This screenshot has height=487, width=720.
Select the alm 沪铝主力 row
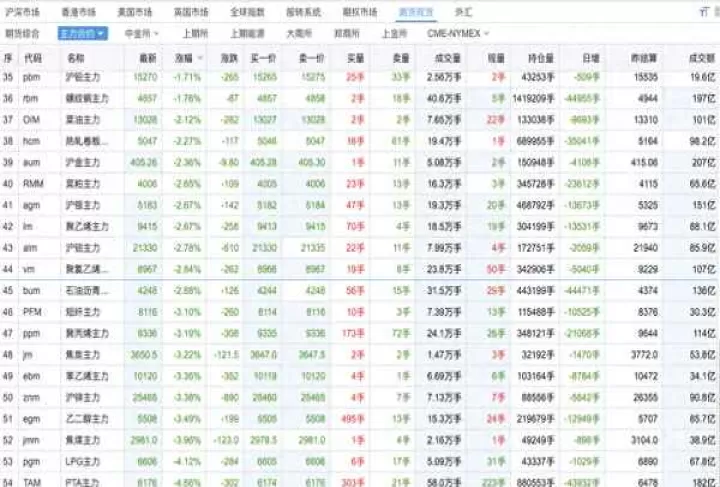coord(360,248)
